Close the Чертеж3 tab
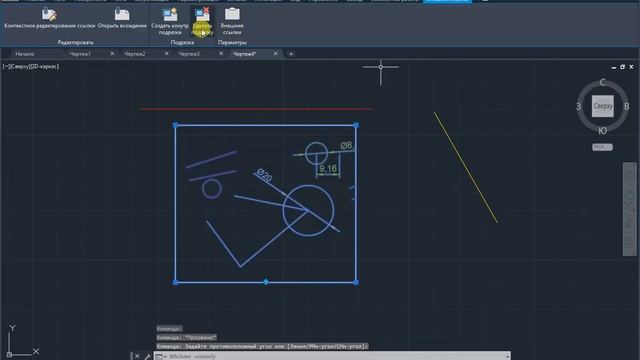The width and height of the screenshot is (640, 360). click(221, 53)
